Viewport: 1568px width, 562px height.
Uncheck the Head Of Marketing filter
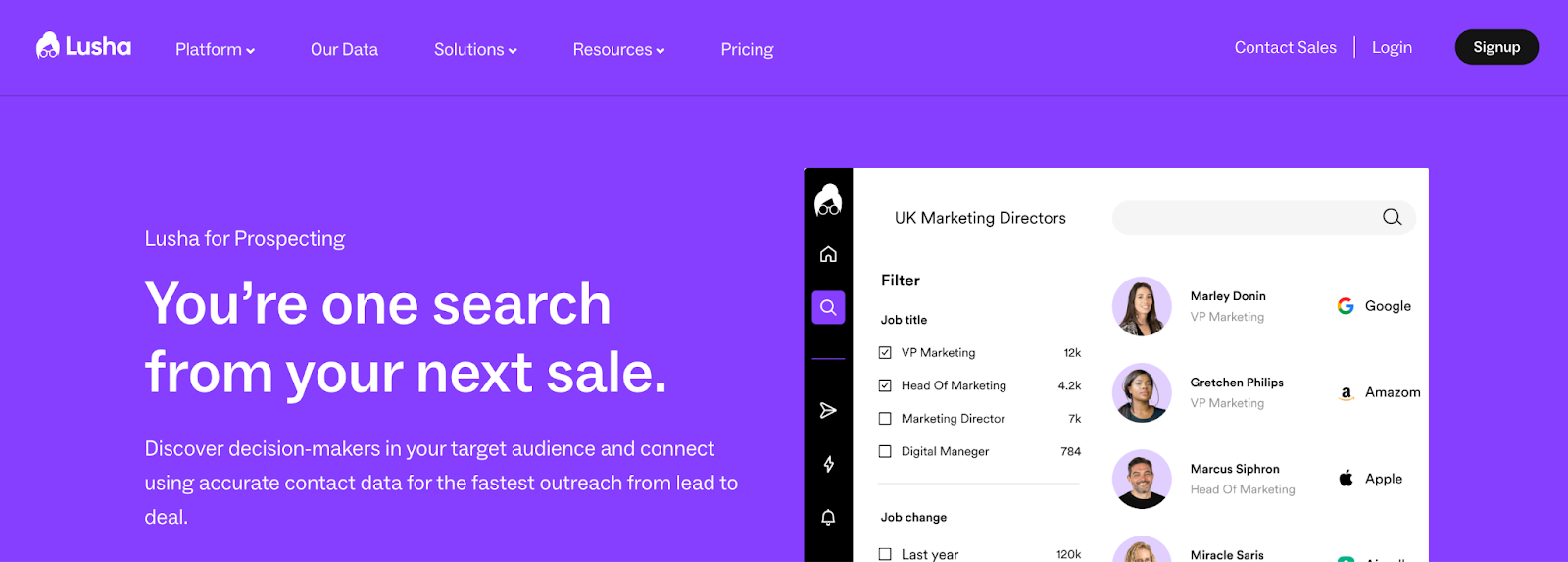pos(885,385)
